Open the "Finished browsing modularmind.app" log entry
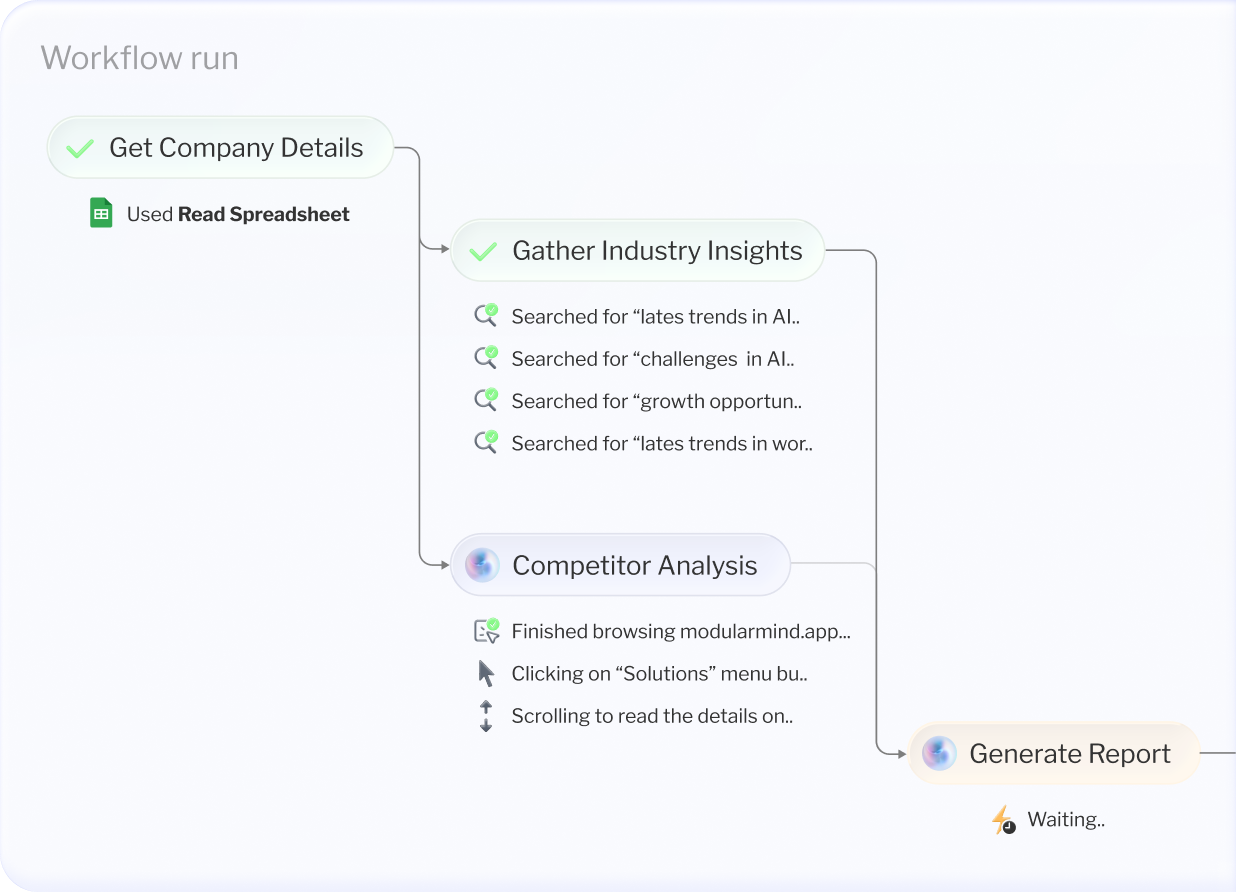1236x892 pixels. click(x=680, y=631)
